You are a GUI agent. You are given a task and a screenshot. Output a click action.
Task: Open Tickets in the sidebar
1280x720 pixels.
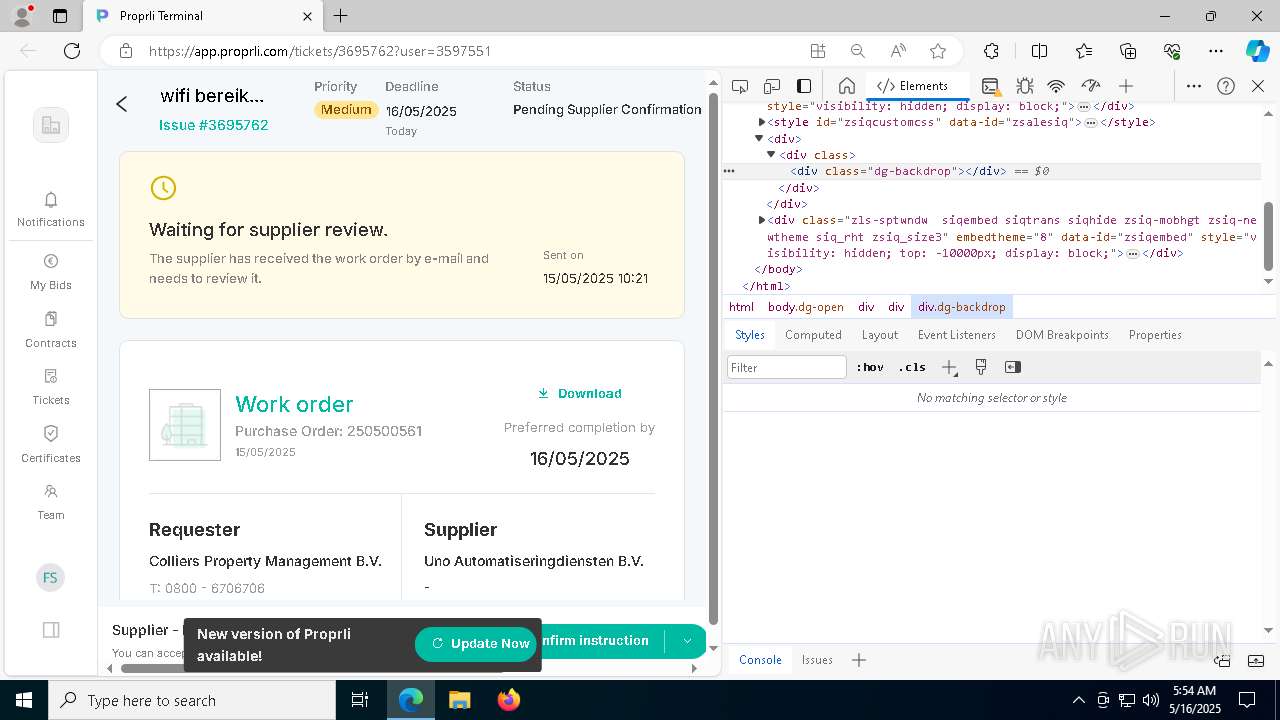[51, 387]
